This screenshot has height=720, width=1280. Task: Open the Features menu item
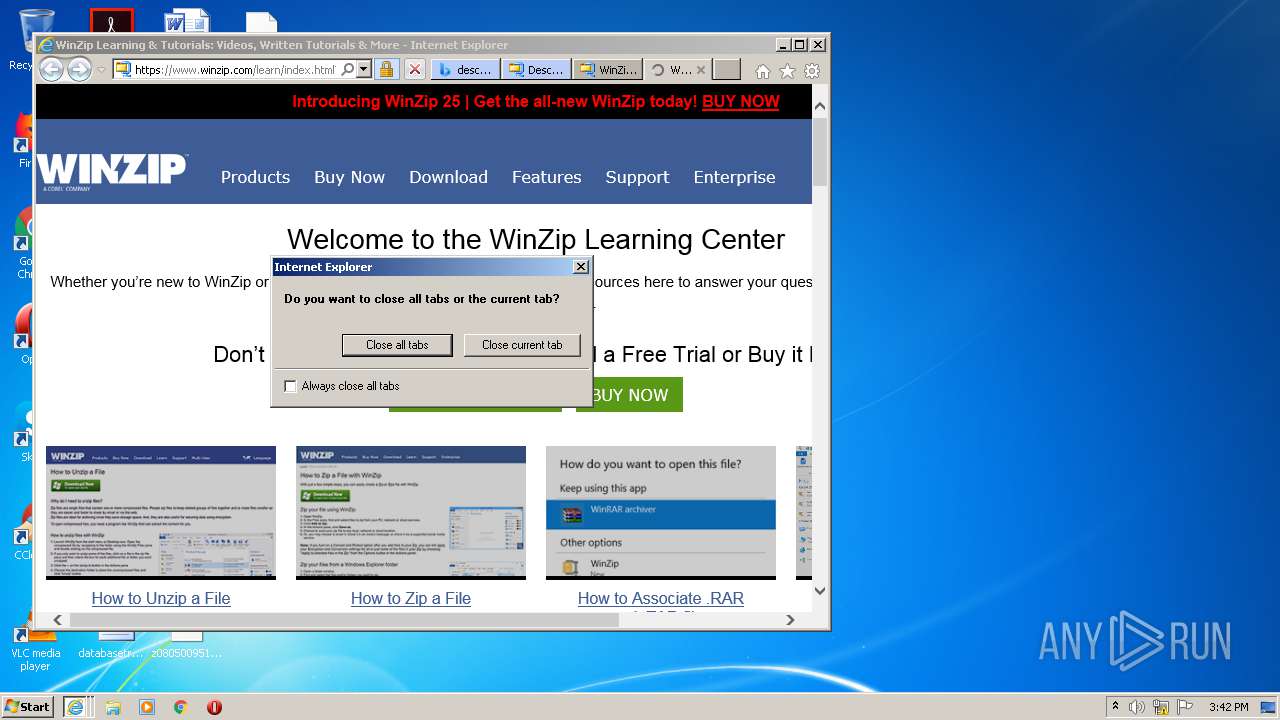tap(546, 177)
